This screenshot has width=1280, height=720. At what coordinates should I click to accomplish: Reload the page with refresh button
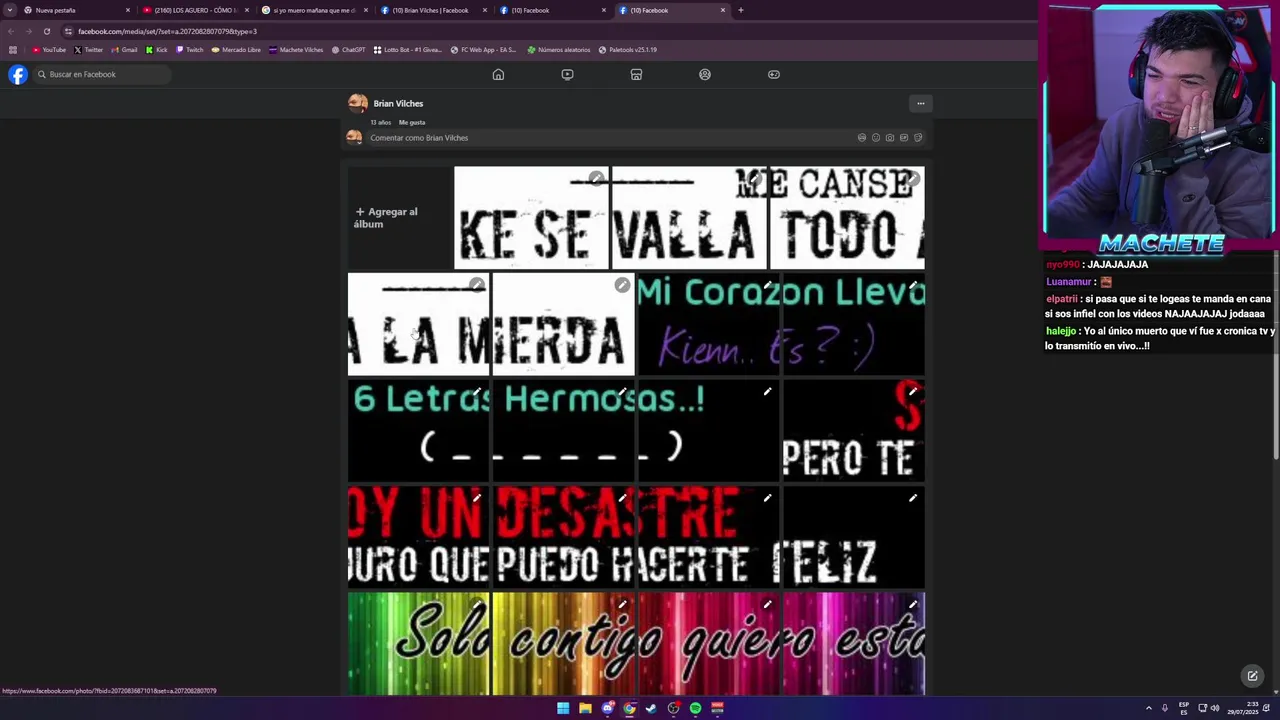point(46,31)
